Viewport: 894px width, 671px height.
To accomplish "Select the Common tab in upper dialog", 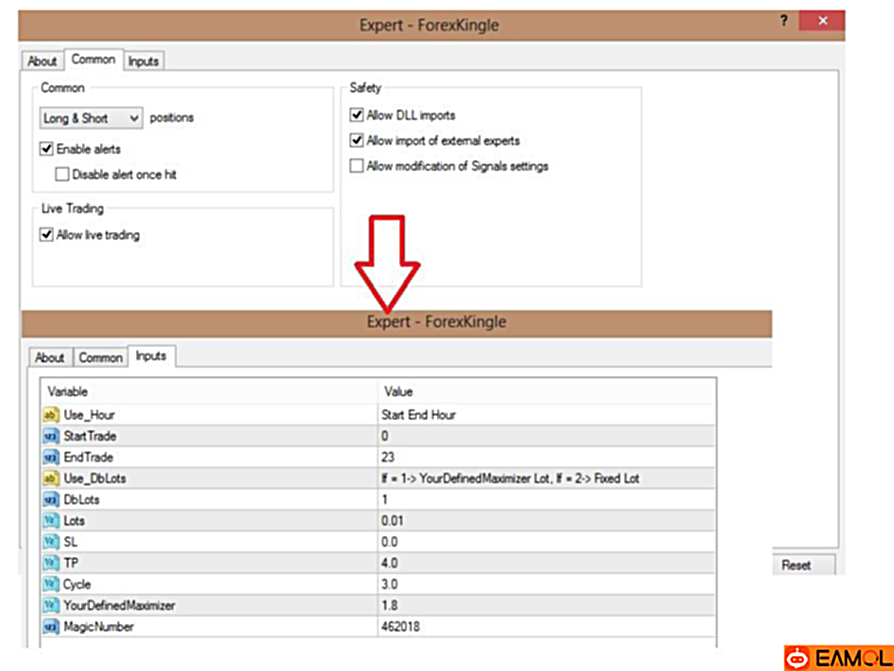I will [94, 59].
